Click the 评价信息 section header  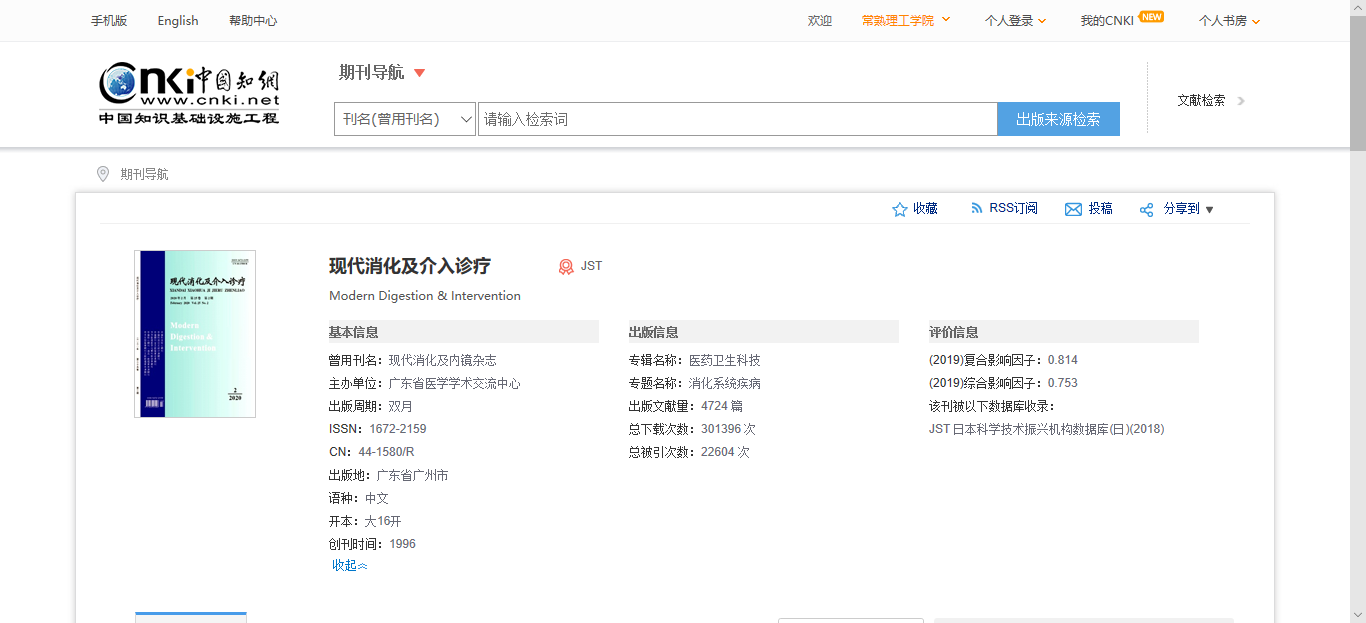pos(1064,332)
